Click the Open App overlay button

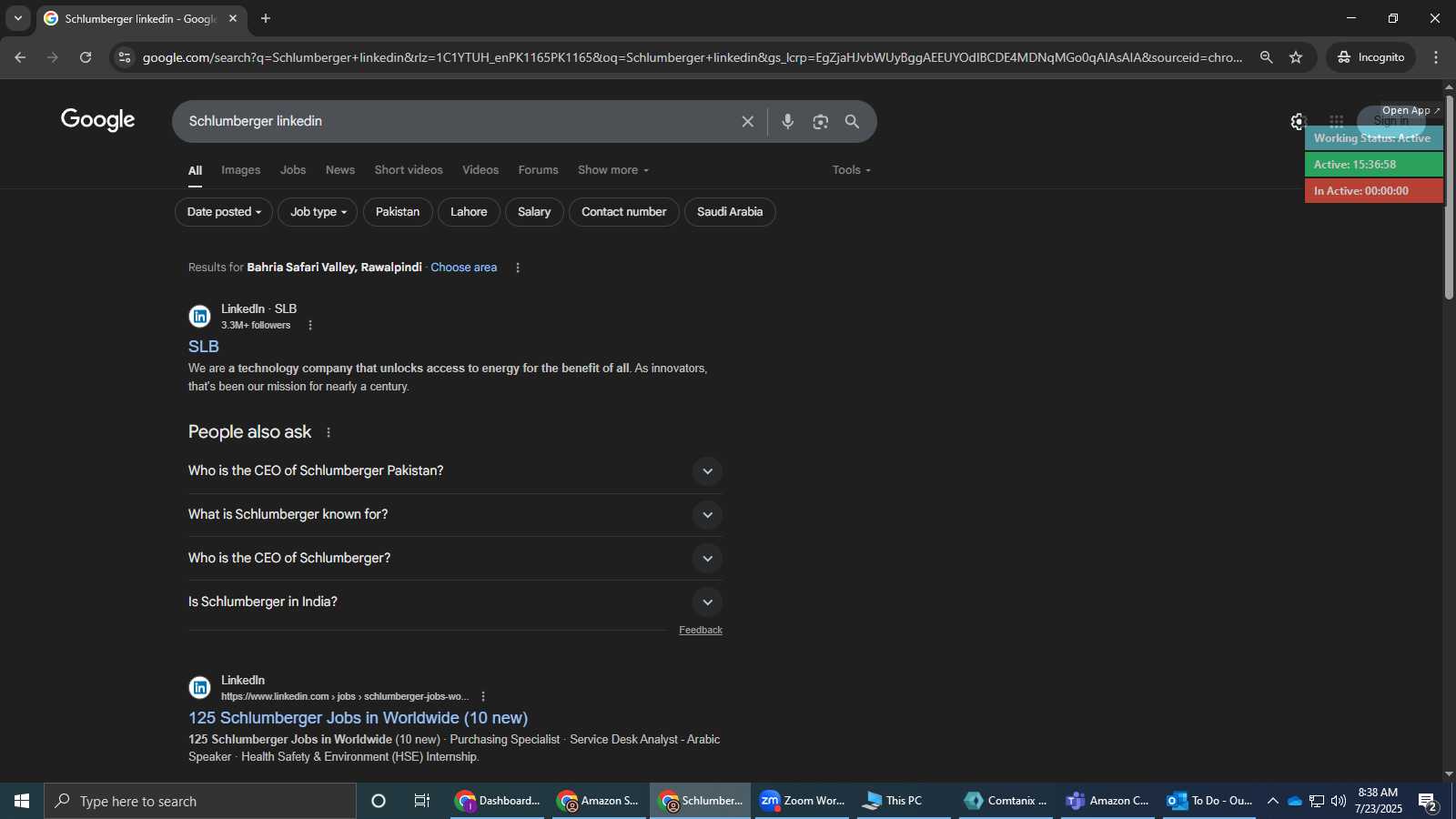point(1410,110)
